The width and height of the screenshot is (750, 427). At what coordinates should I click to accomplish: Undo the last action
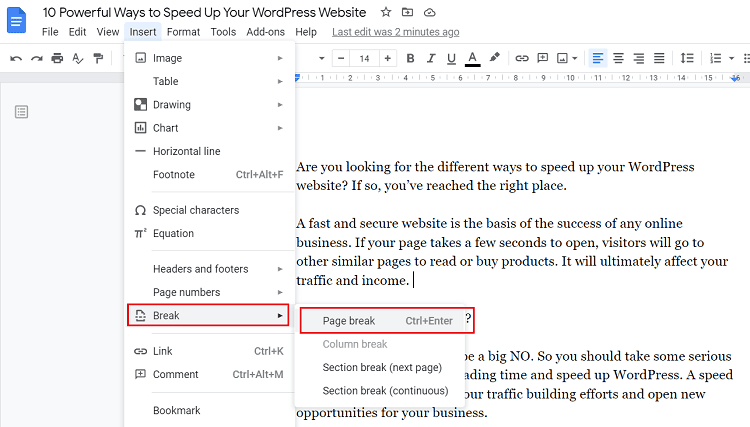16,58
